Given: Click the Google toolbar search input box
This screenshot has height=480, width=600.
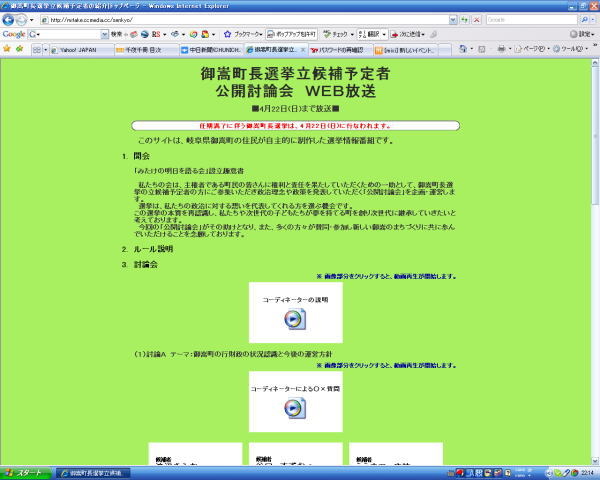Looking at the screenshot, I should coord(66,34).
